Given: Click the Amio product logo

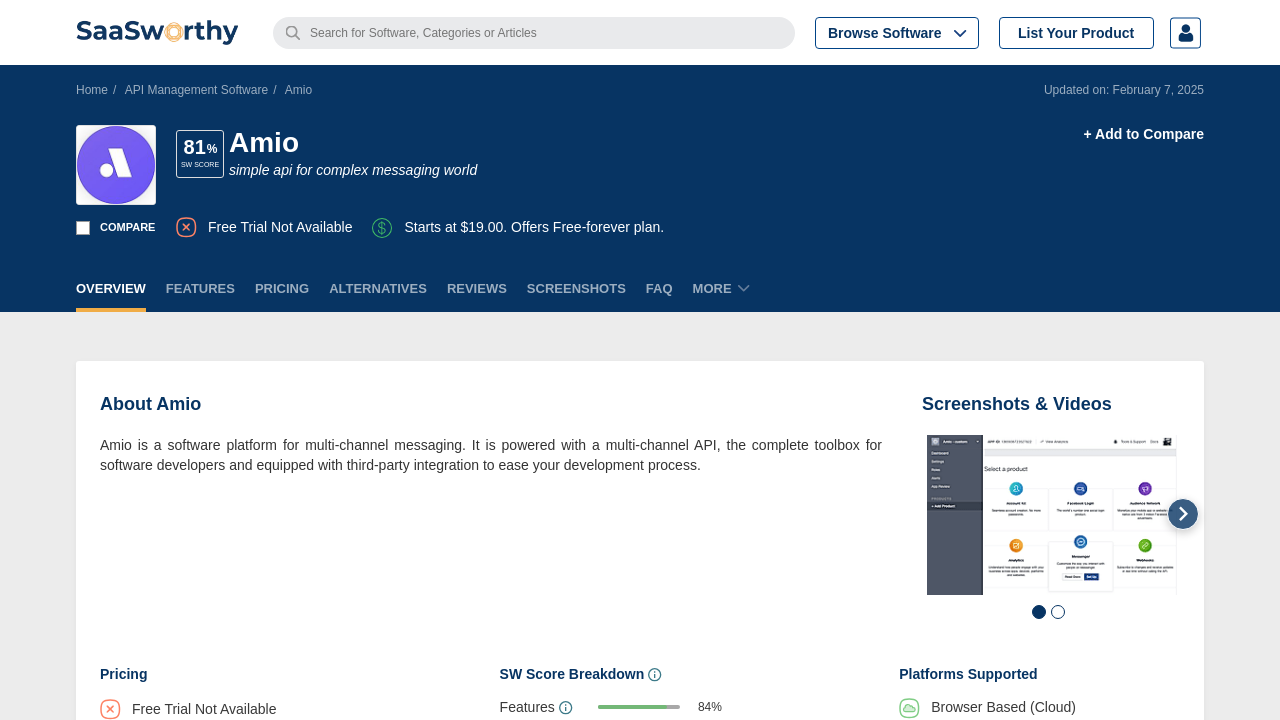Looking at the screenshot, I should (x=116, y=165).
